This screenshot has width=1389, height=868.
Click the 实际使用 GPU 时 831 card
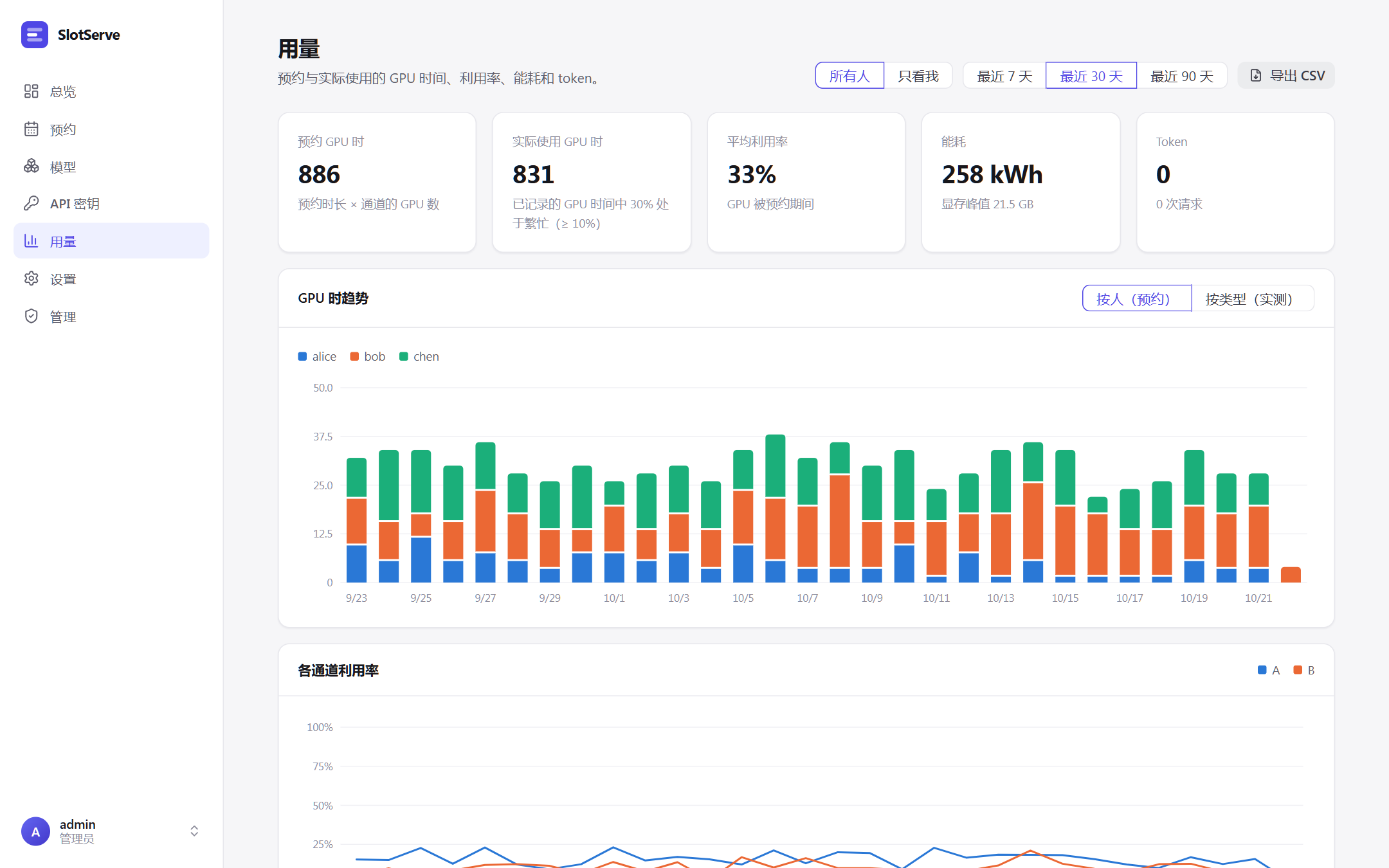(x=592, y=183)
